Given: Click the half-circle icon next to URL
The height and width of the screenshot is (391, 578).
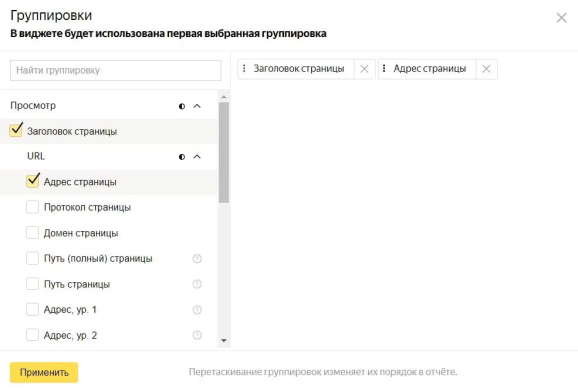Looking at the screenshot, I should pos(182,157).
